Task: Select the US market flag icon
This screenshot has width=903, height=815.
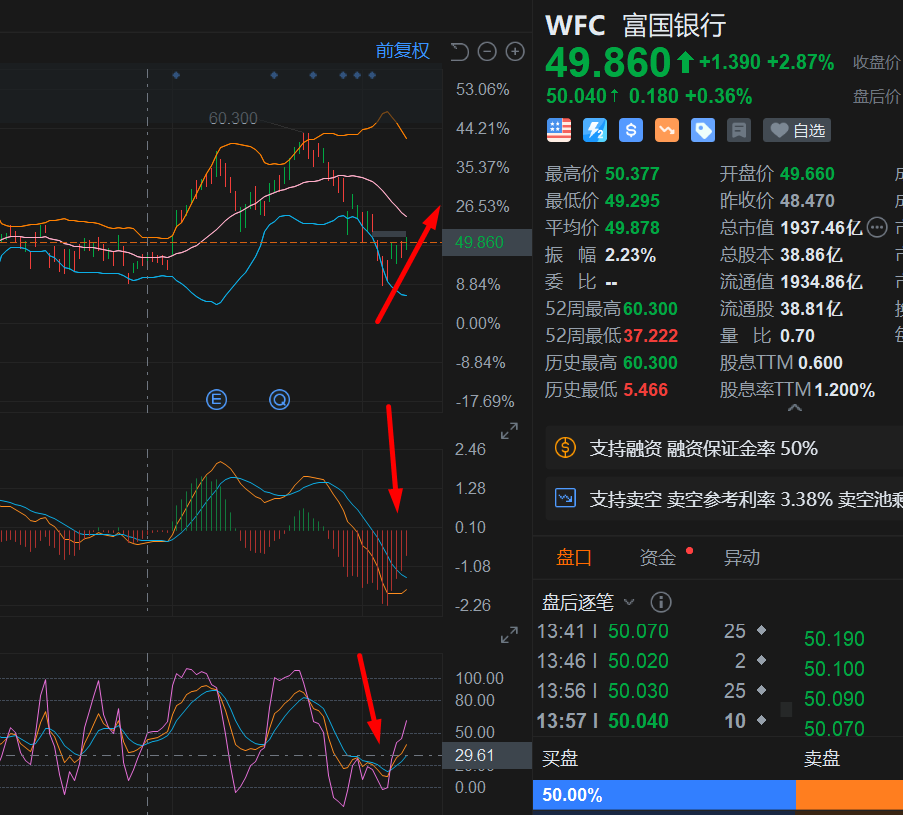Action: (558, 130)
